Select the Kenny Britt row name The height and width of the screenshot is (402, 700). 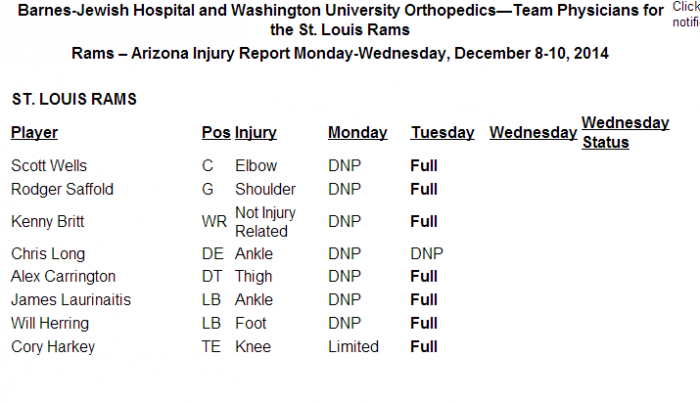point(46,221)
